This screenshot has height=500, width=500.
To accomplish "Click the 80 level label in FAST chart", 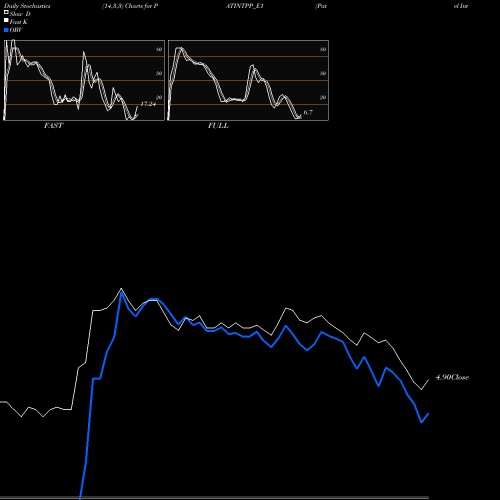I will [x=159, y=50].
